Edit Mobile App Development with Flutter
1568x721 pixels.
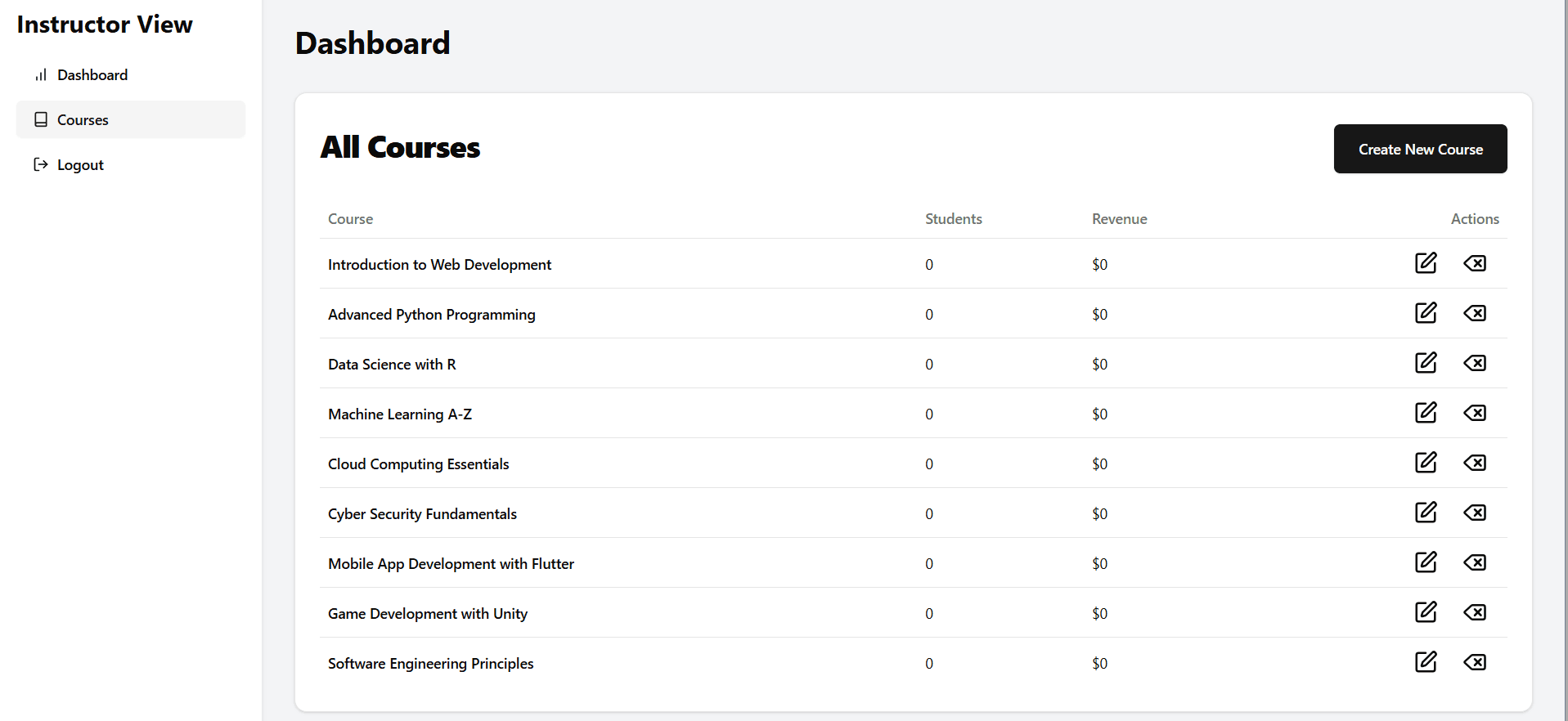[1426, 562]
